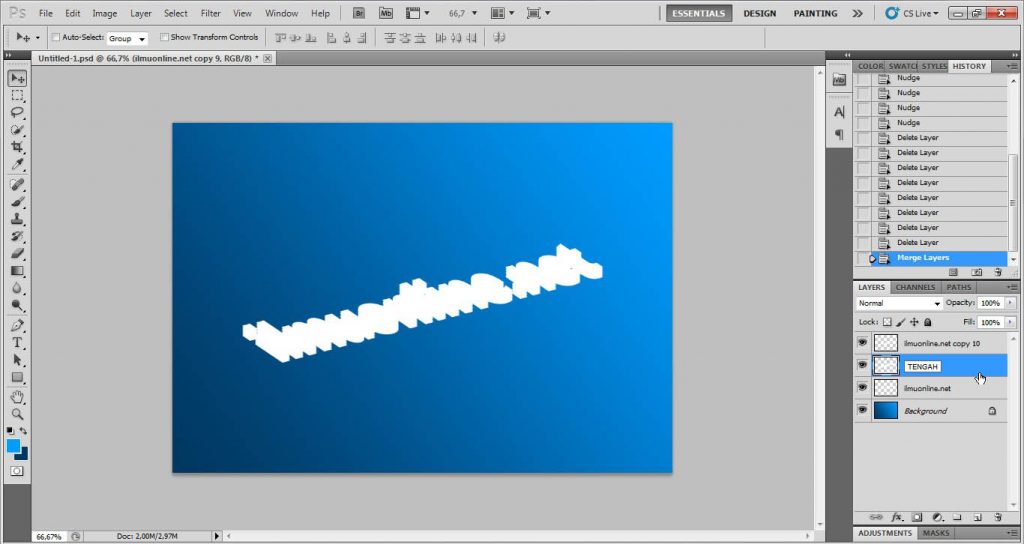The width and height of the screenshot is (1024, 544).
Task: Hide the TENGAH layer
Action: click(862, 365)
